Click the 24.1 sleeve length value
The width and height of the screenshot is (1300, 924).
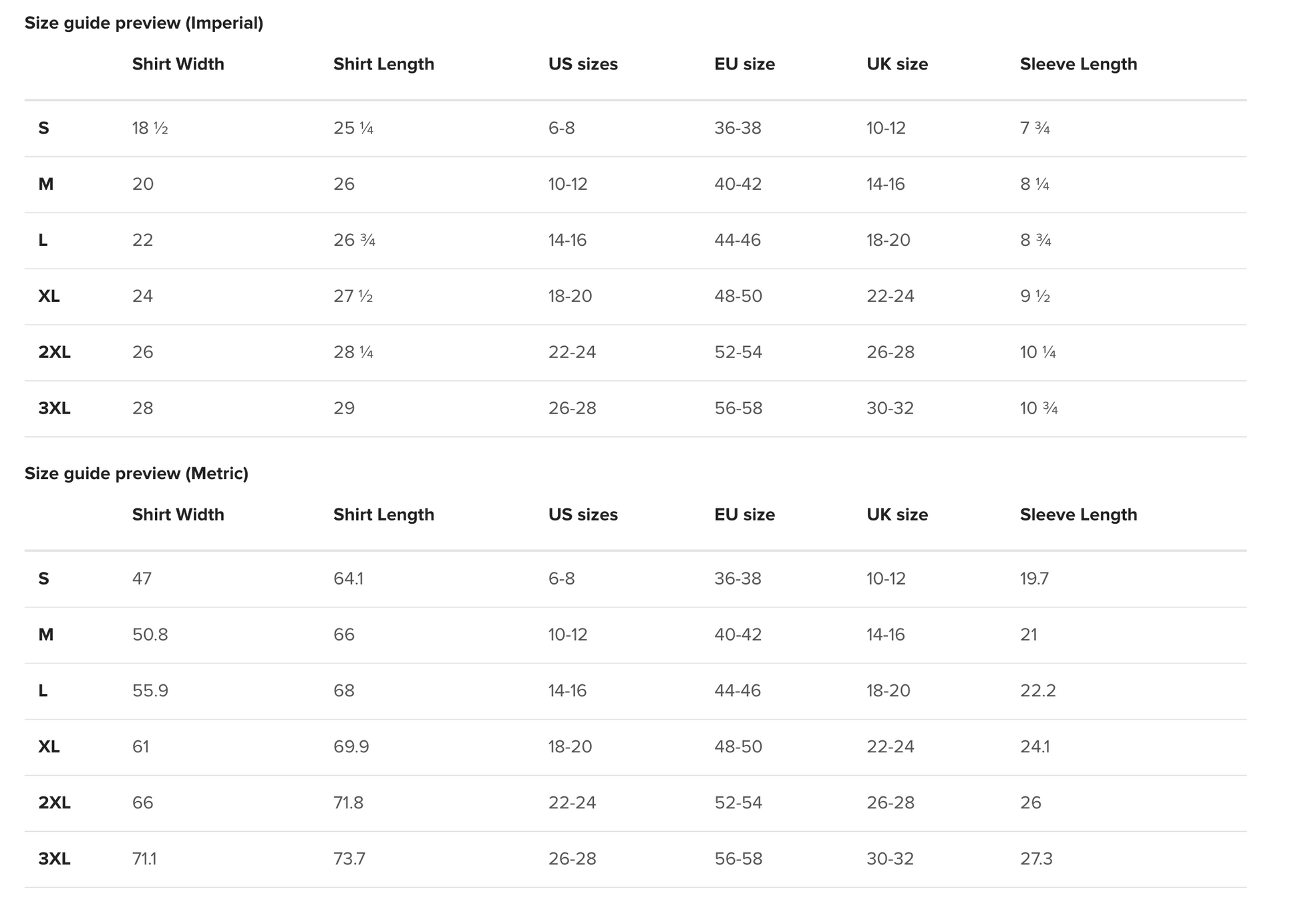click(x=1034, y=747)
